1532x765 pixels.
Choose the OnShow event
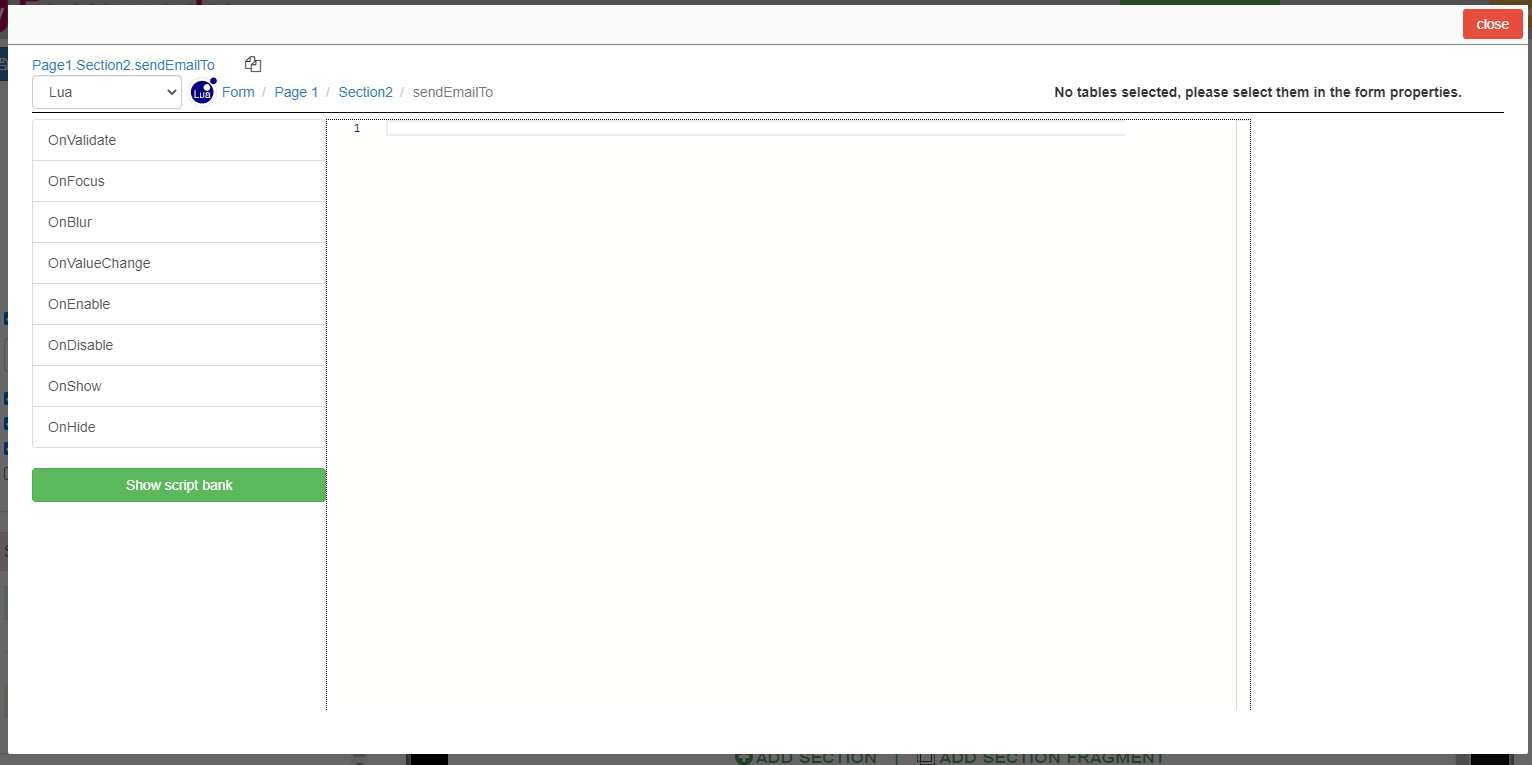(179, 386)
